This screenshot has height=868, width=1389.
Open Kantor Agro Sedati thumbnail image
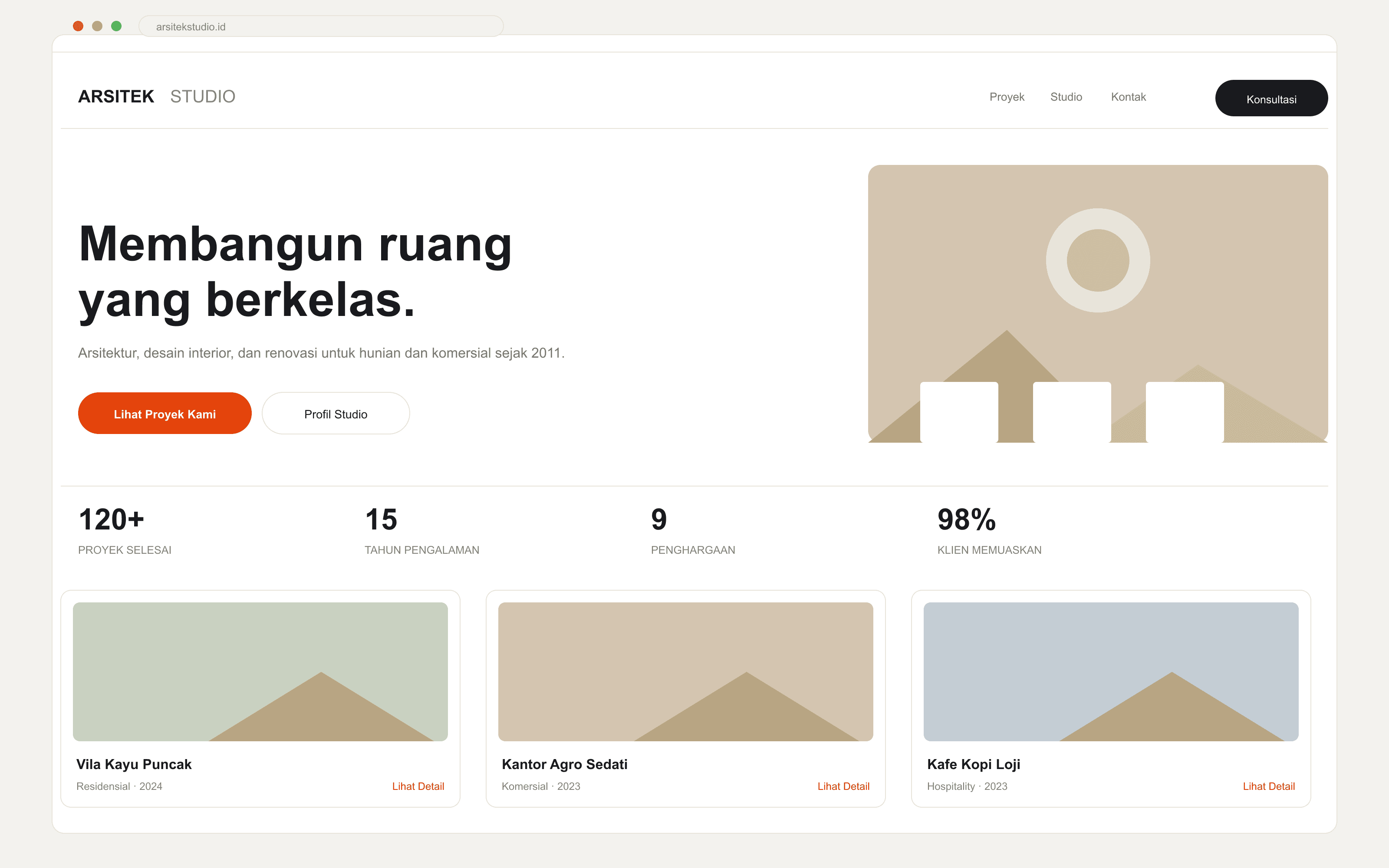click(x=685, y=672)
